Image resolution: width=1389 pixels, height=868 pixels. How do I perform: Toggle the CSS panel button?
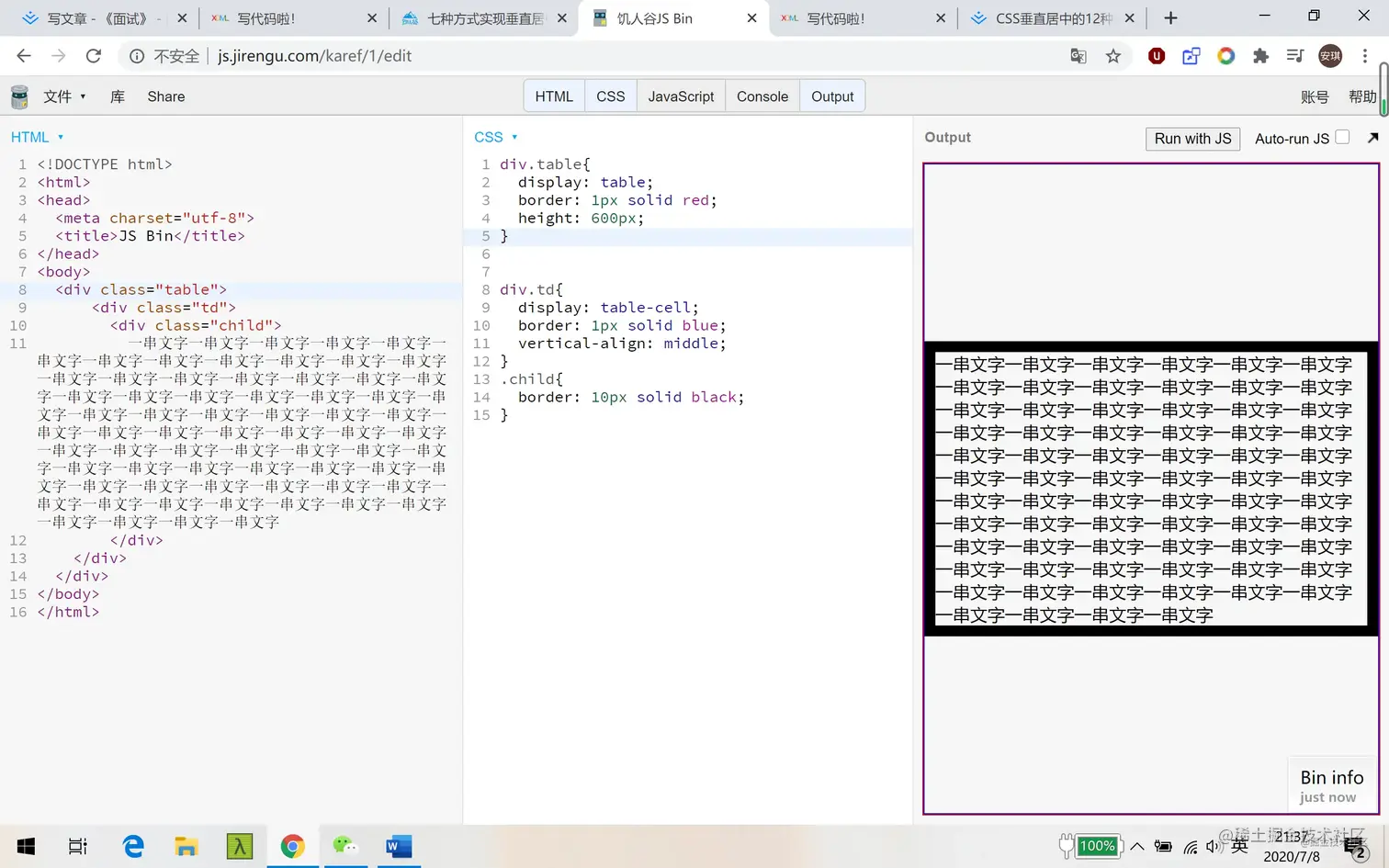(610, 96)
